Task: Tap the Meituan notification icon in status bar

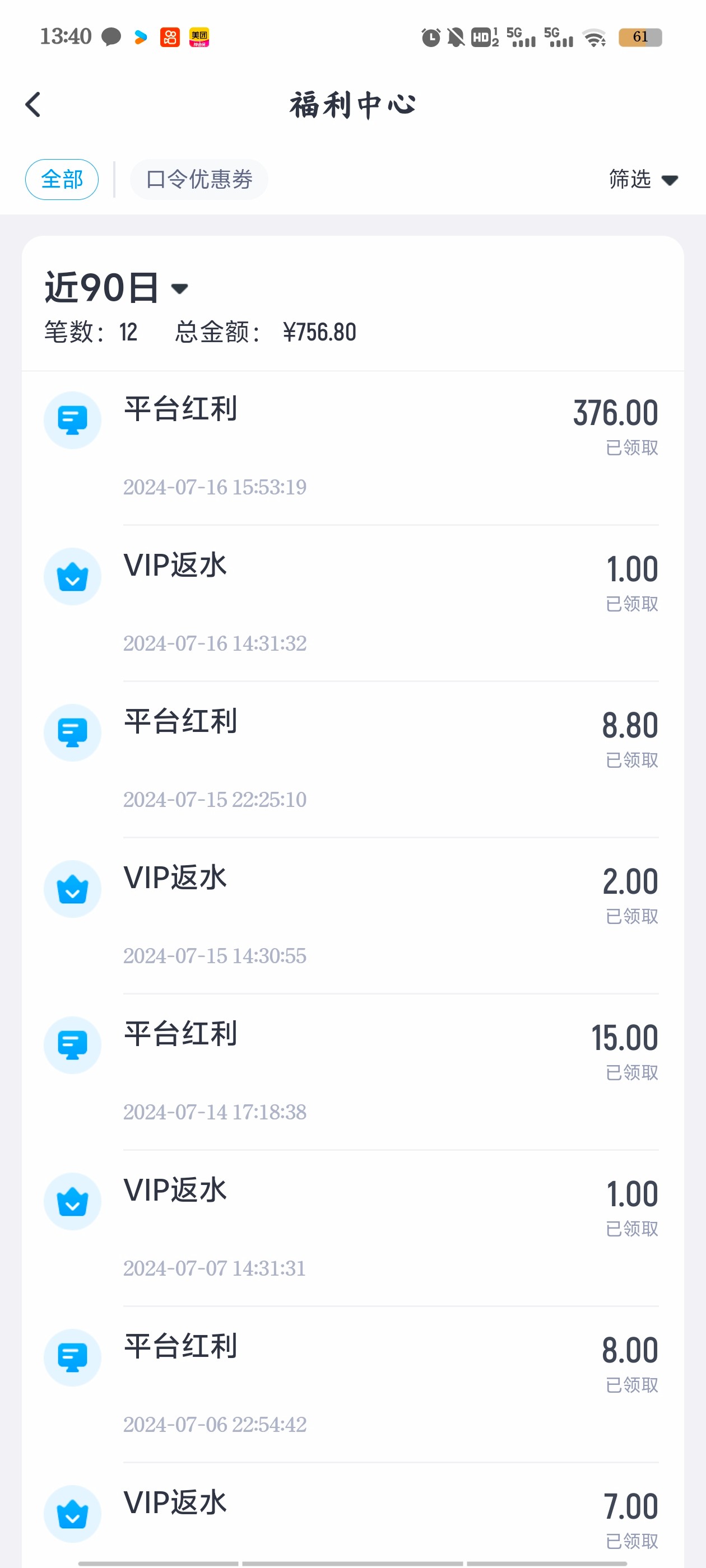Action: point(199,37)
